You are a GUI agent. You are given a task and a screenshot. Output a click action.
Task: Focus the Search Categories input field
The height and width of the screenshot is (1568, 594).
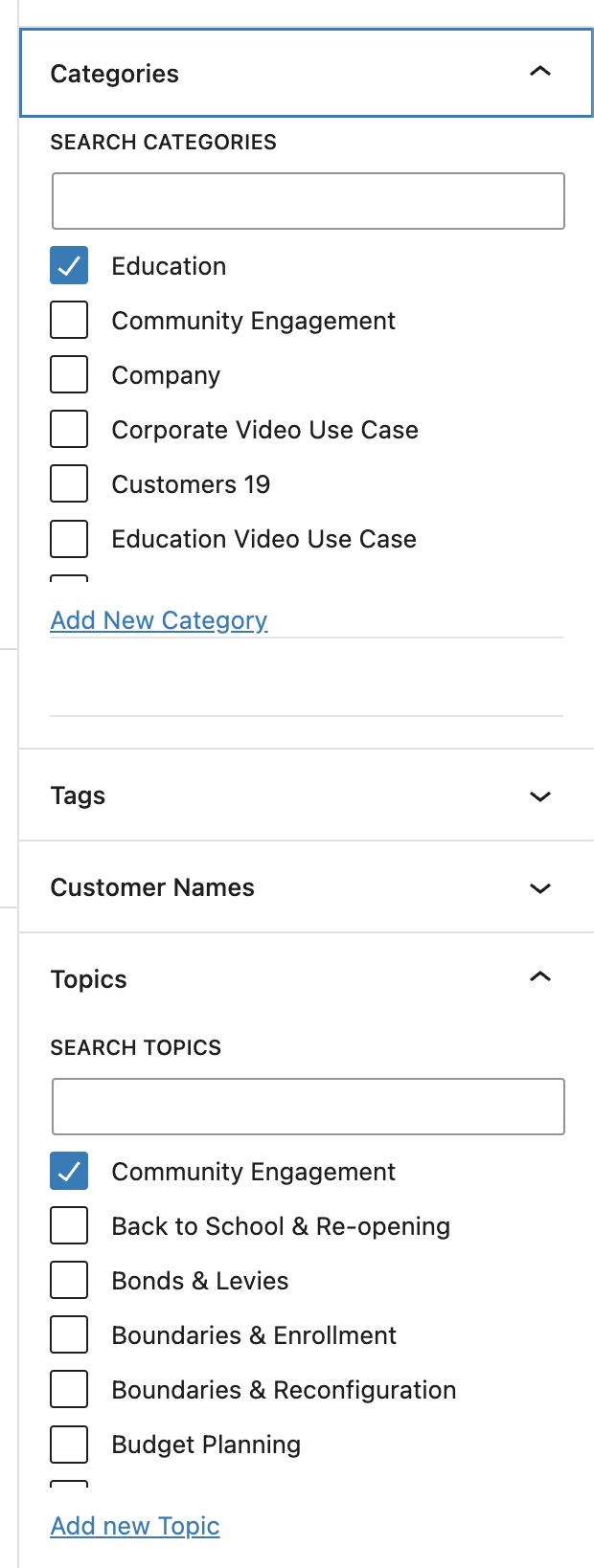click(x=308, y=201)
